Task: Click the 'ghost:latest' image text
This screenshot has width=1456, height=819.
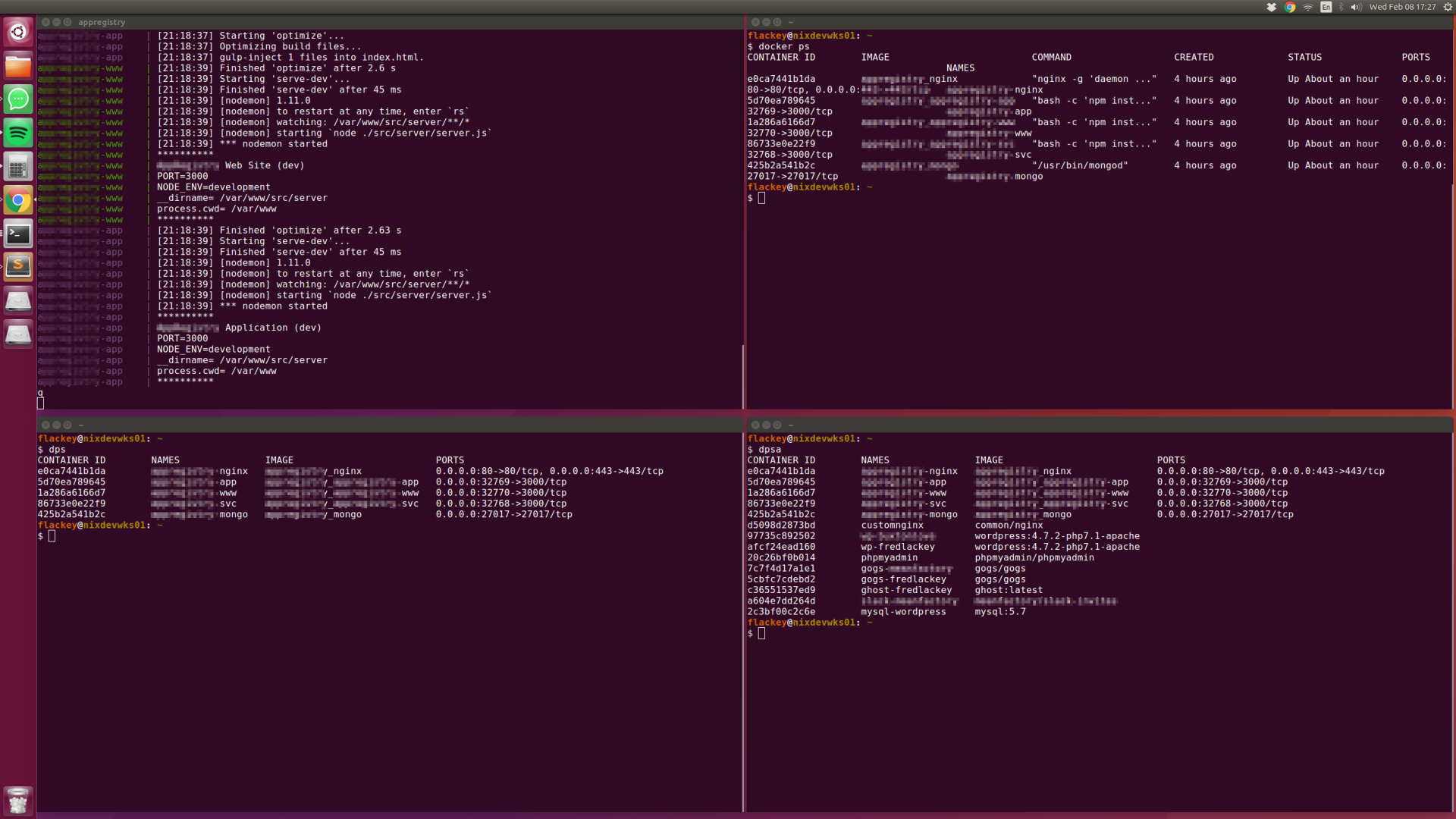Action: click(x=1009, y=590)
